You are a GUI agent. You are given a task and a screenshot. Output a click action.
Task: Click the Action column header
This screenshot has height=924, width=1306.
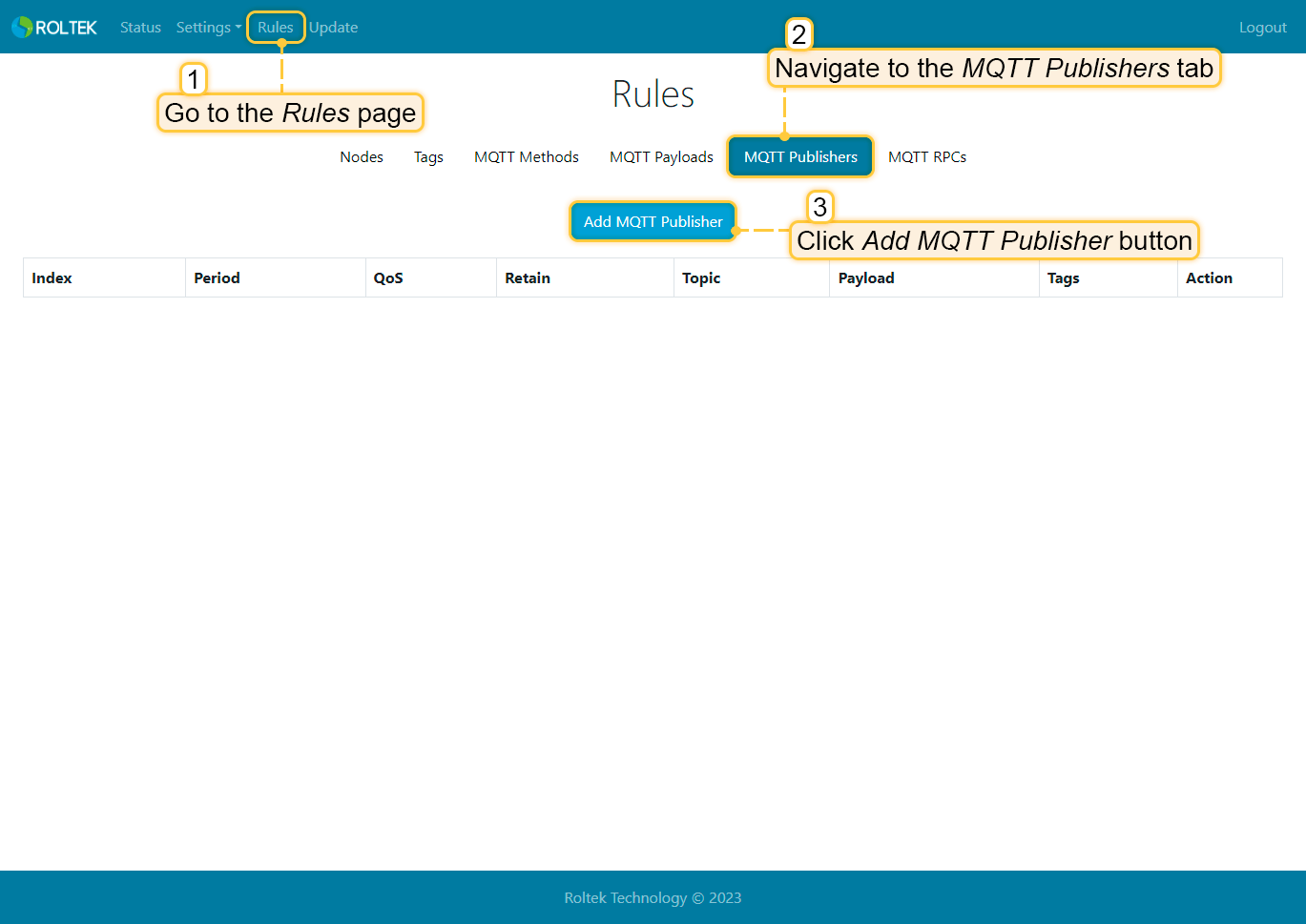[1209, 278]
